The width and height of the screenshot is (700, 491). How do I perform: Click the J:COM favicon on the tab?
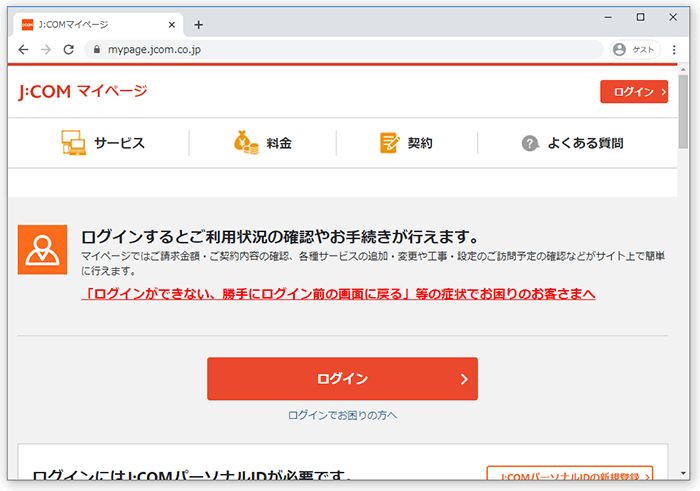point(28,25)
